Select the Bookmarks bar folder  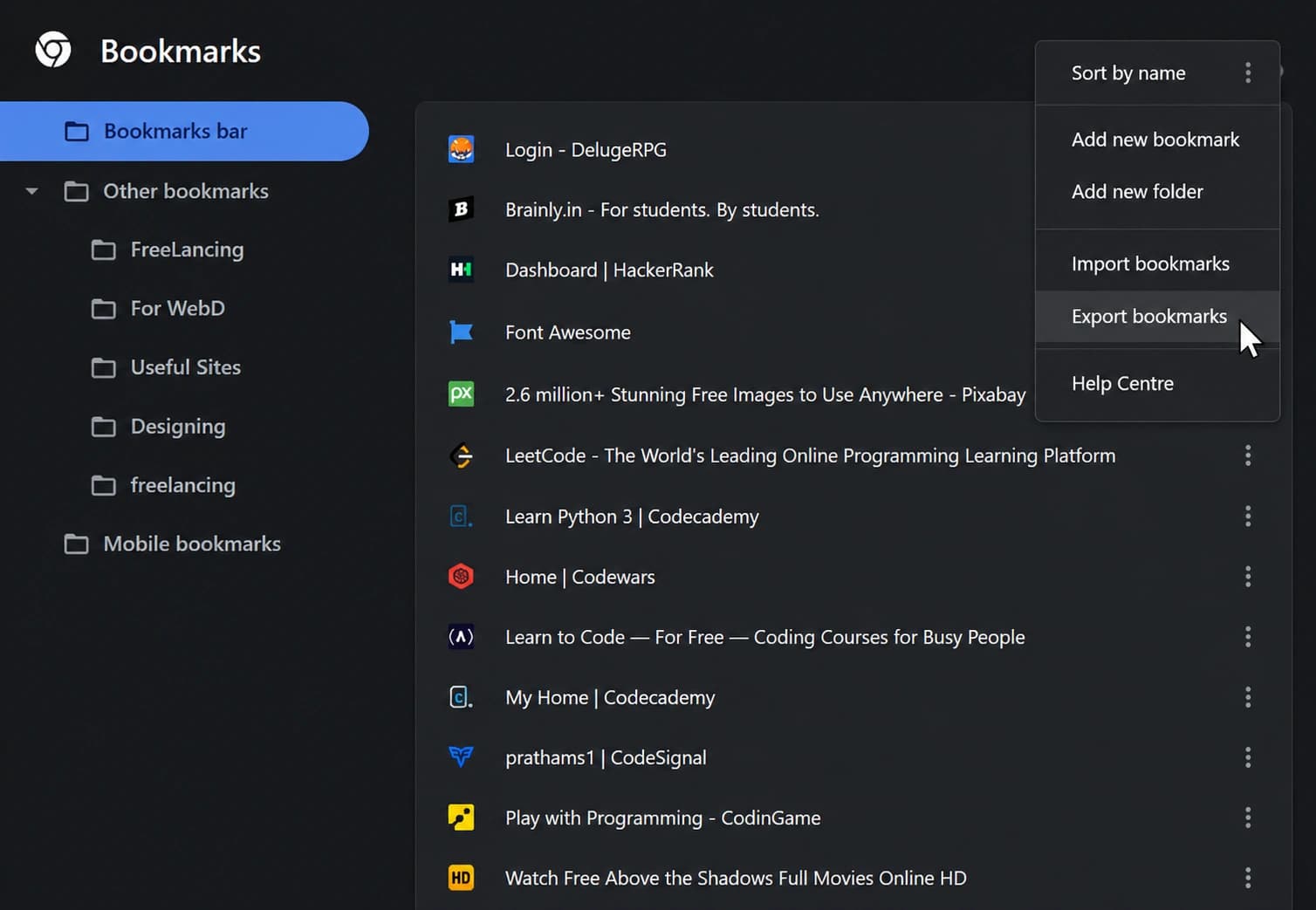(x=184, y=131)
